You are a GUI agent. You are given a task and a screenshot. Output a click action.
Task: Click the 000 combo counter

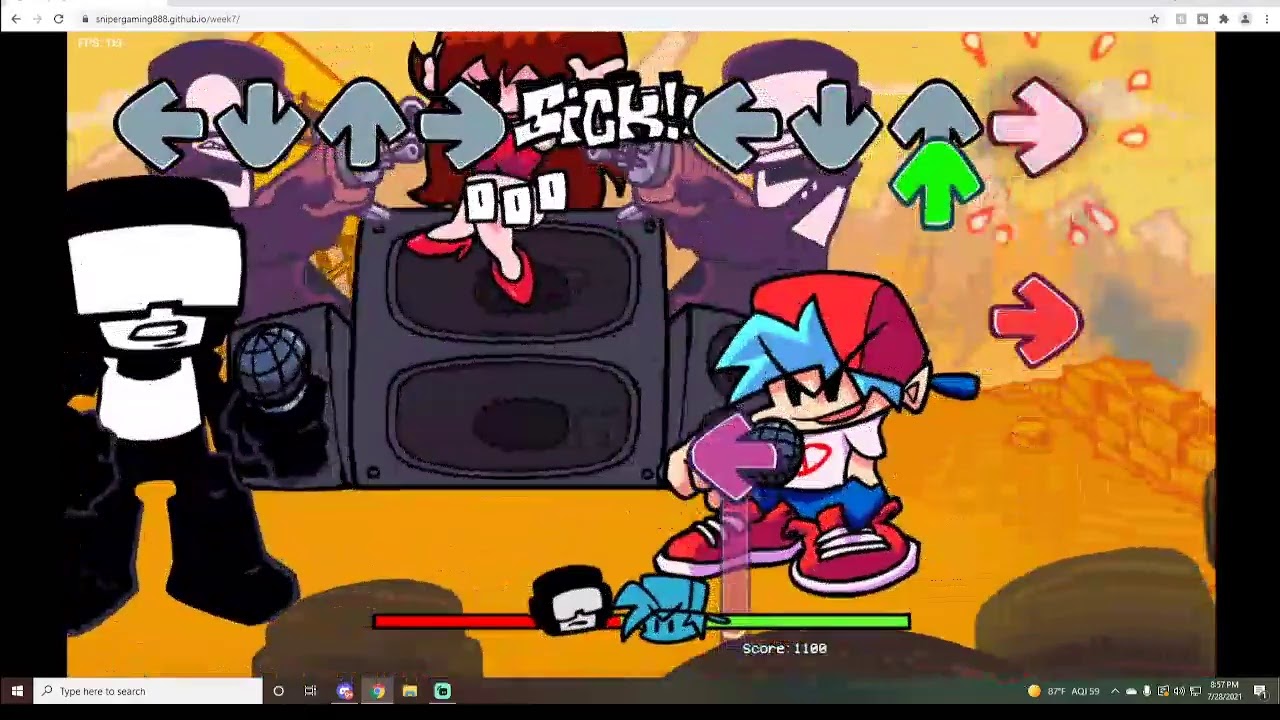click(x=516, y=198)
